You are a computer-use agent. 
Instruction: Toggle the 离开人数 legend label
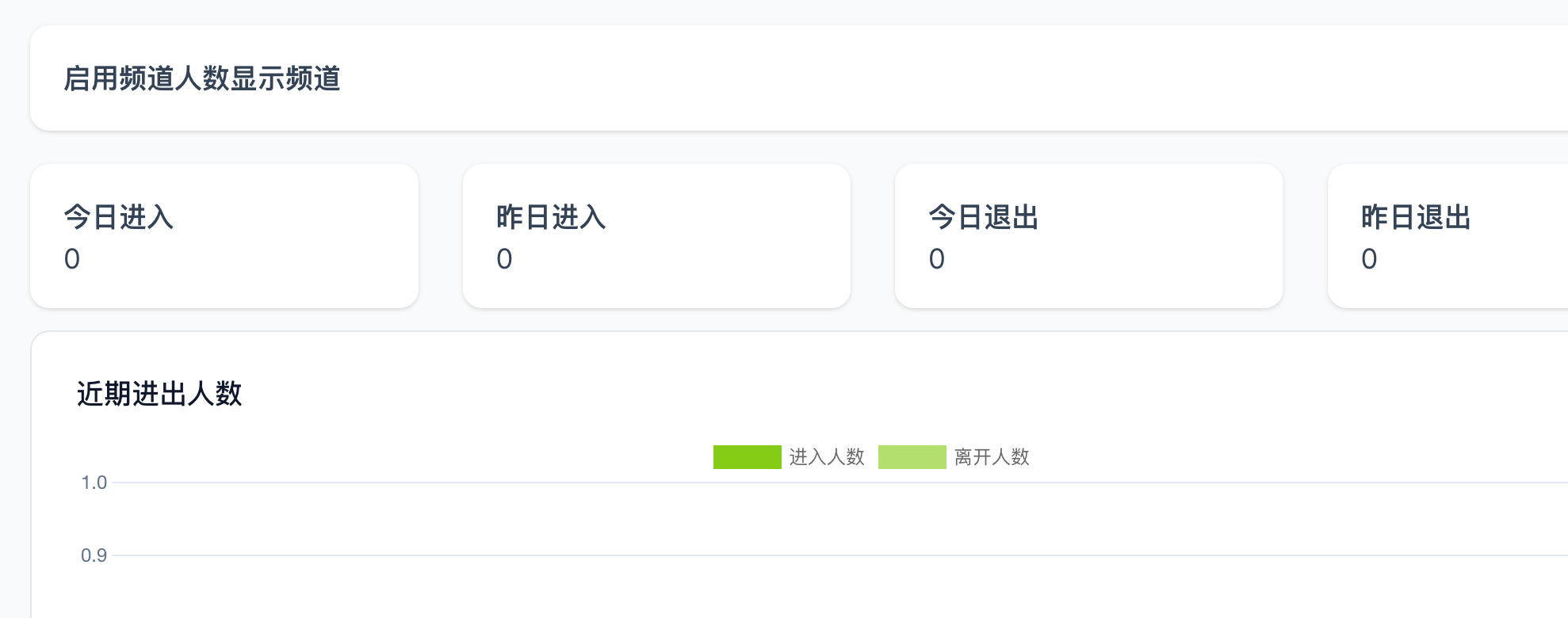click(x=992, y=457)
